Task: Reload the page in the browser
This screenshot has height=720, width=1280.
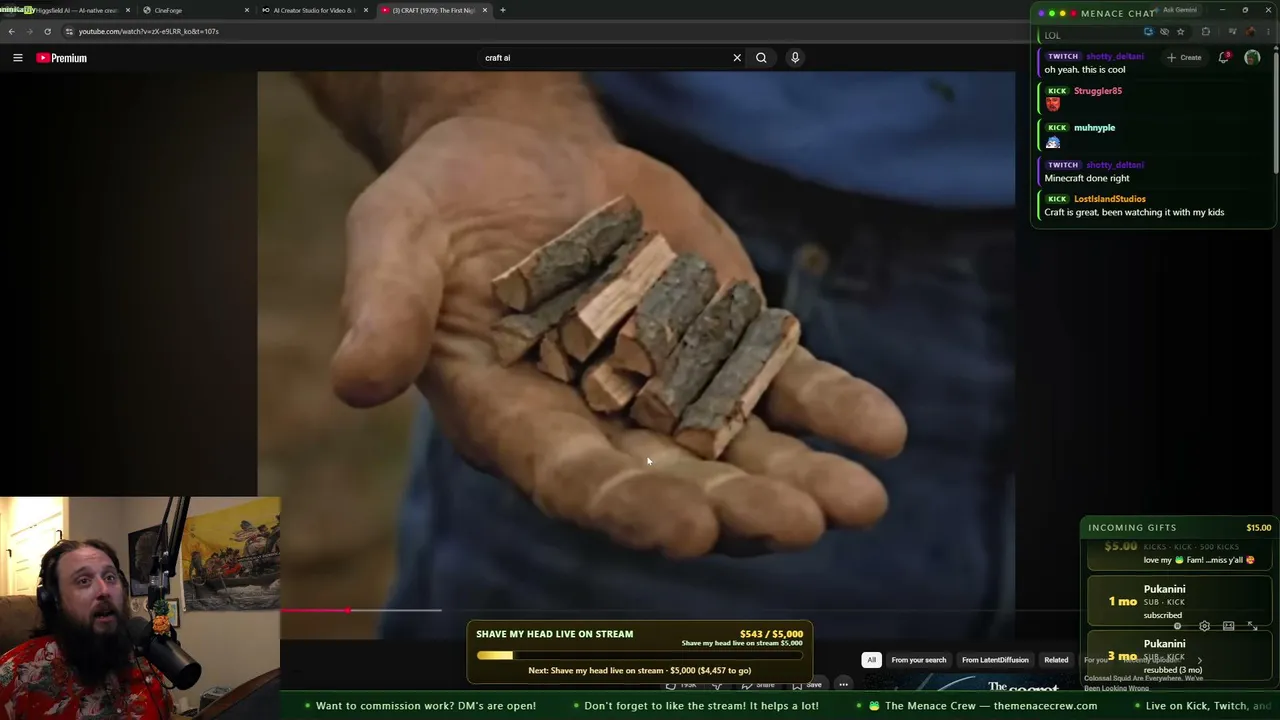Action: tap(47, 31)
